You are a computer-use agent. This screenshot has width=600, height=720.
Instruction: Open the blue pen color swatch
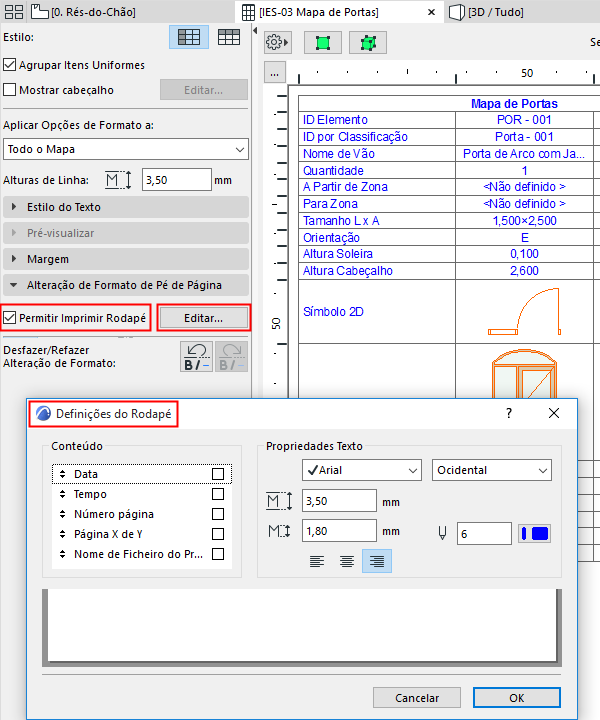[x=534, y=534]
